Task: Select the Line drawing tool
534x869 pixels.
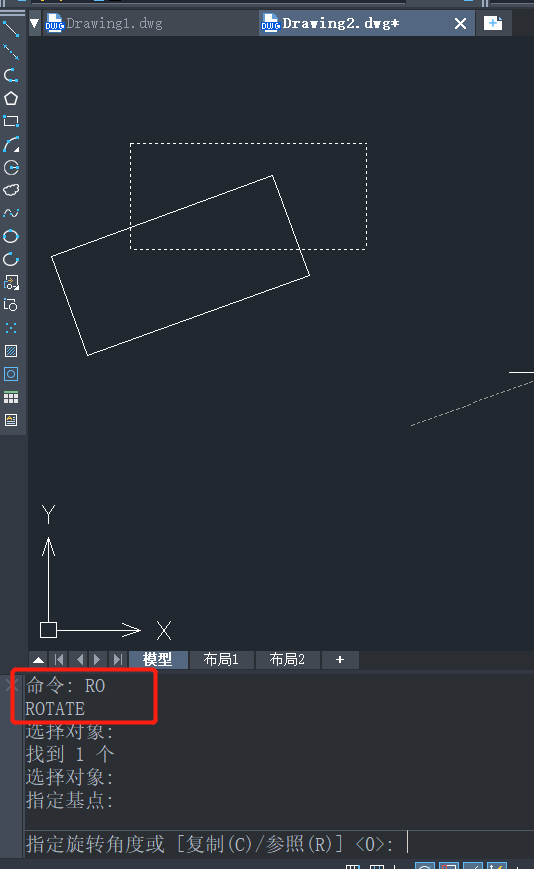Action: coord(11,28)
